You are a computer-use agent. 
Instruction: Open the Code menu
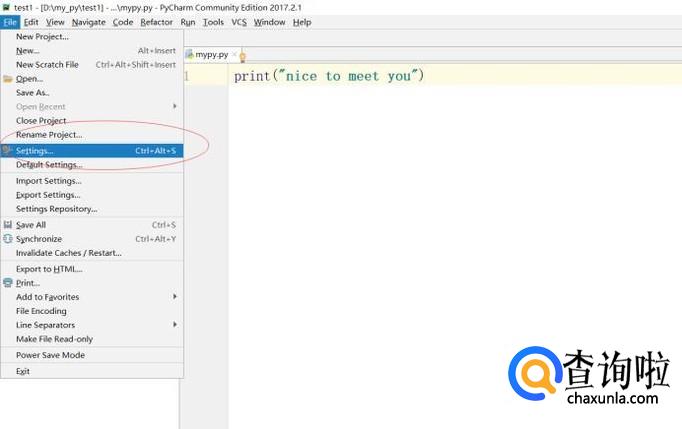(x=123, y=22)
